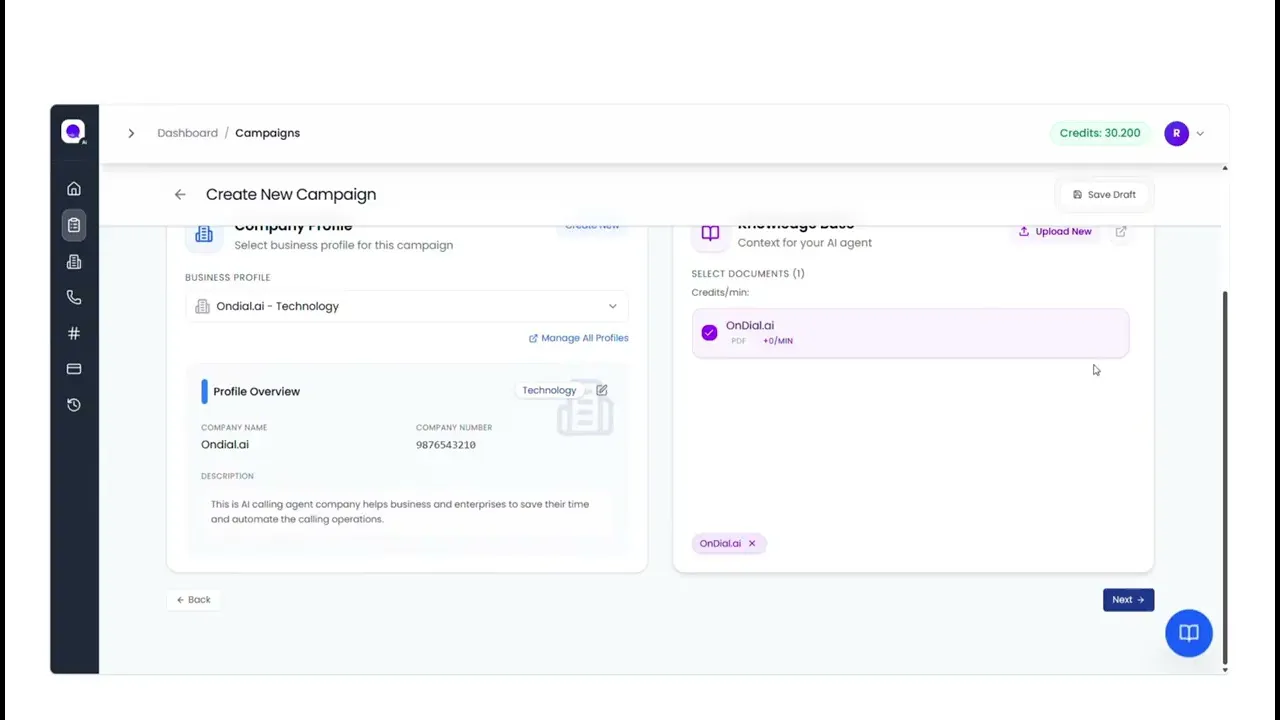Viewport: 1280px width, 720px height.
Task: Click the R user avatar
Action: tap(1176, 133)
